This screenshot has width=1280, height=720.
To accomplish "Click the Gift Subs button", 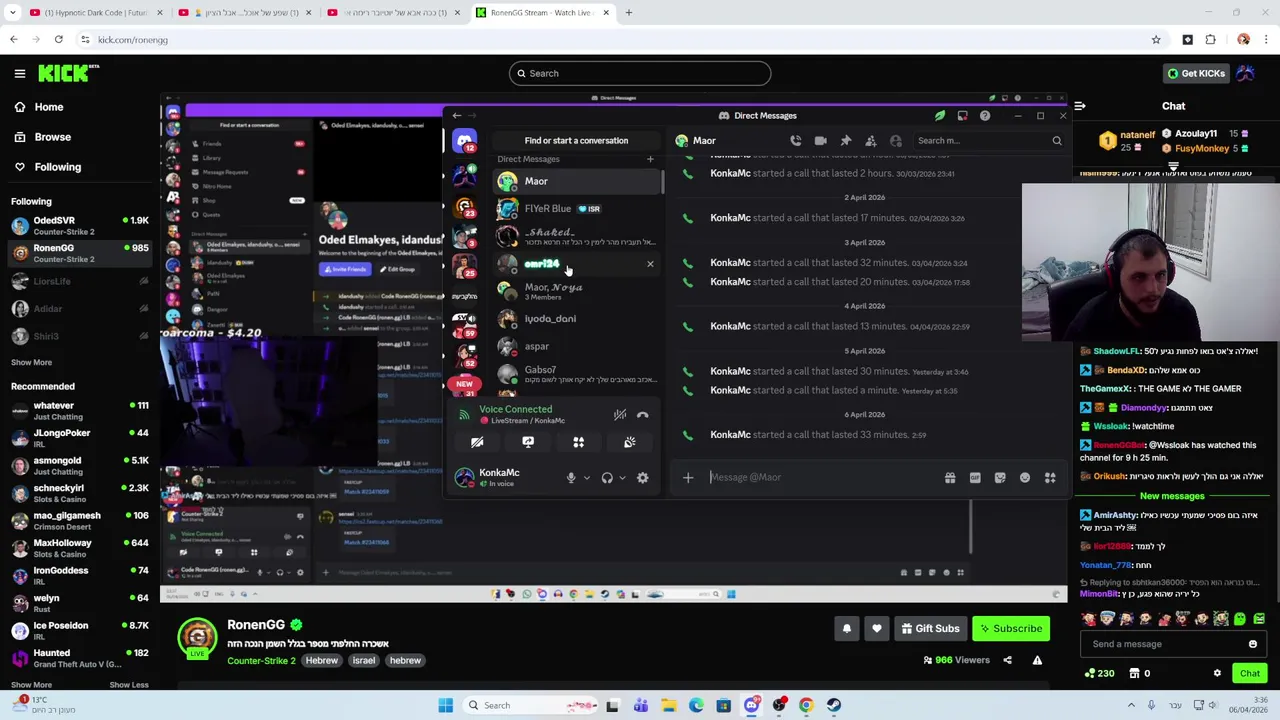I will 930,628.
